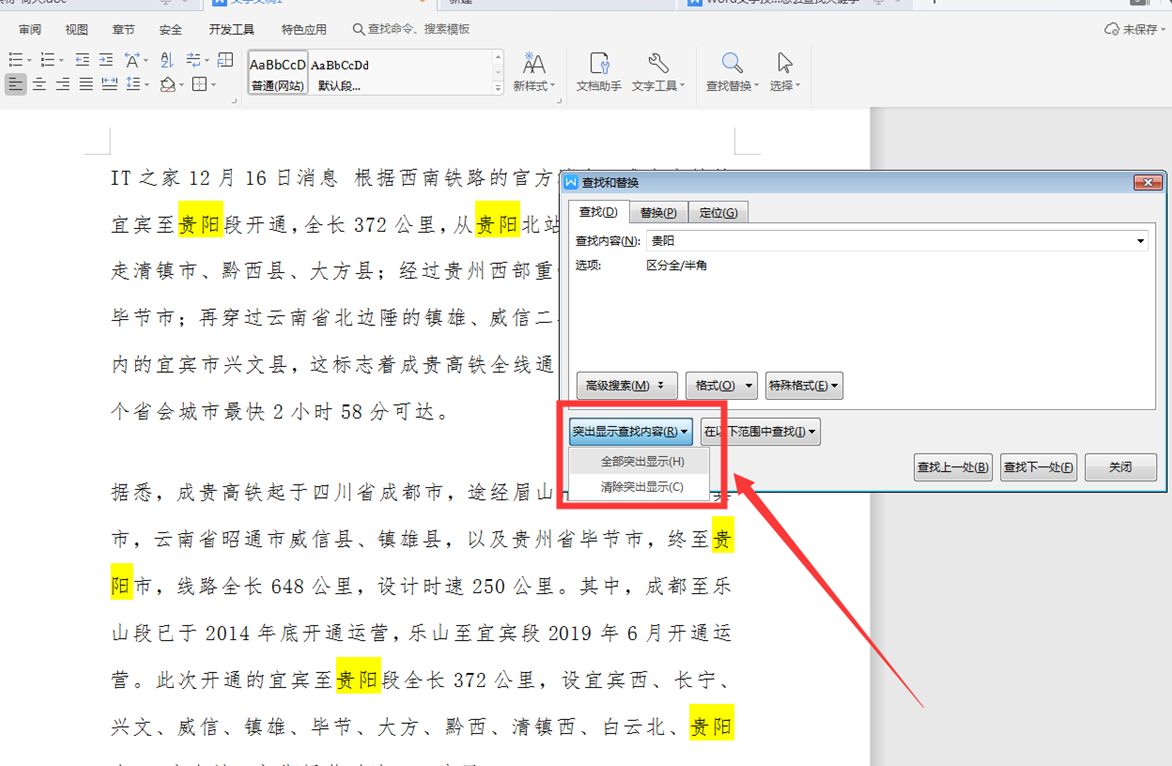Expand 高级搜索(M) options
Image resolution: width=1172 pixels, height=766 pixels.
point(626,386)
